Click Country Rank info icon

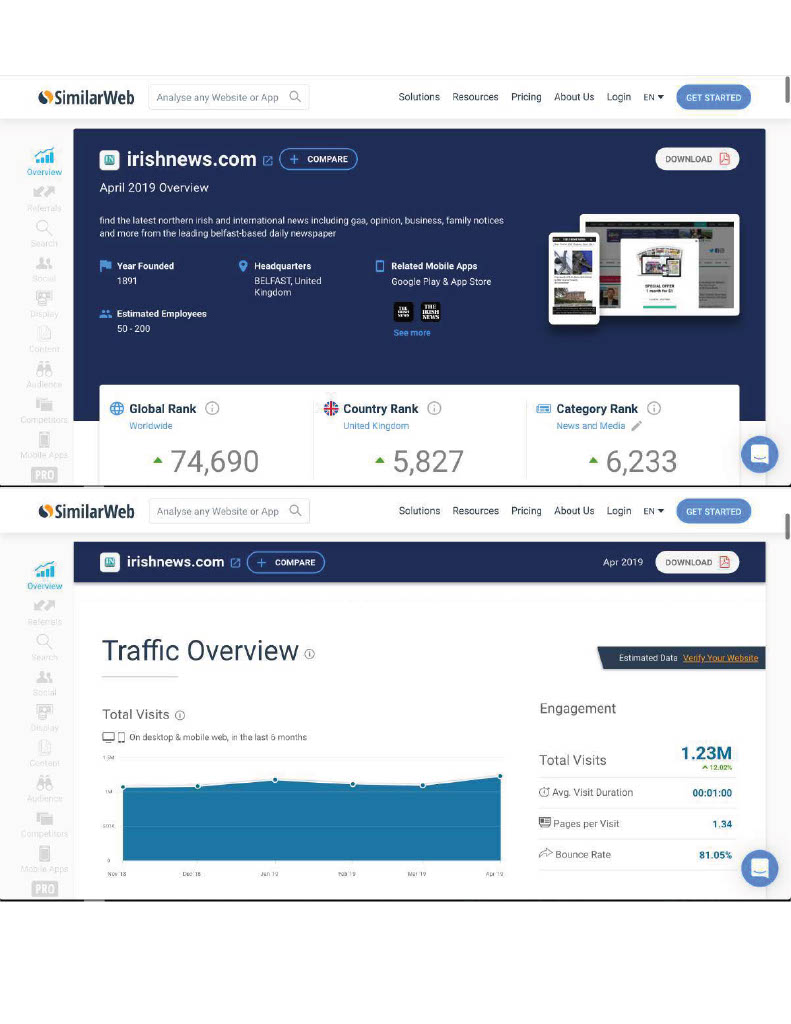tap(434, 408)
